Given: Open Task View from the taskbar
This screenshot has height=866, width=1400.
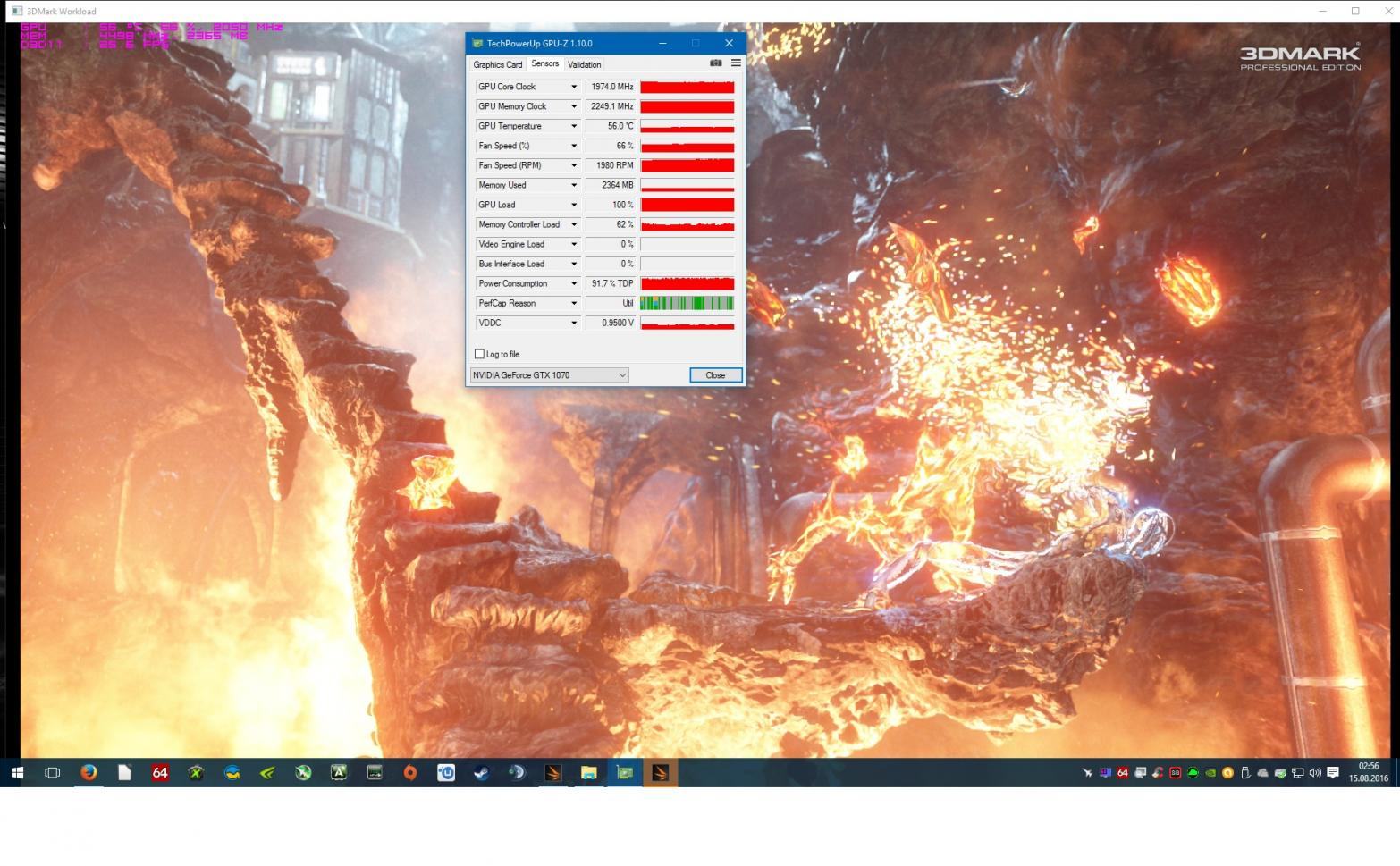Looking at the screenshot, I should 52,773.
